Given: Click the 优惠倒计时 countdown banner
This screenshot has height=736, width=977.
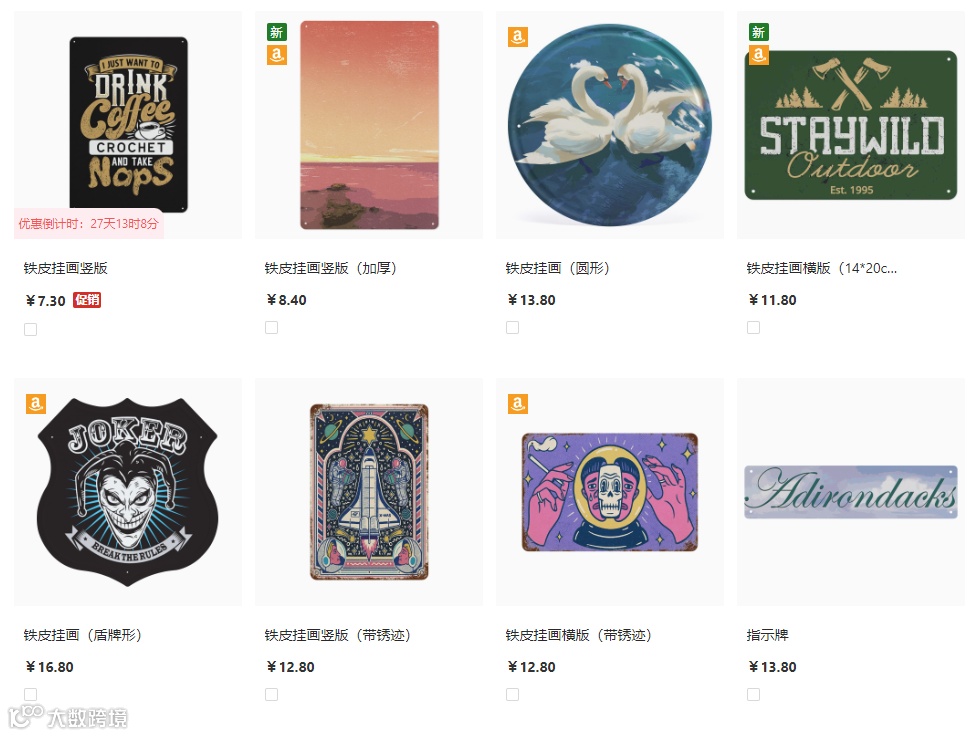Looking at the screenshot, I should [88, 224].
